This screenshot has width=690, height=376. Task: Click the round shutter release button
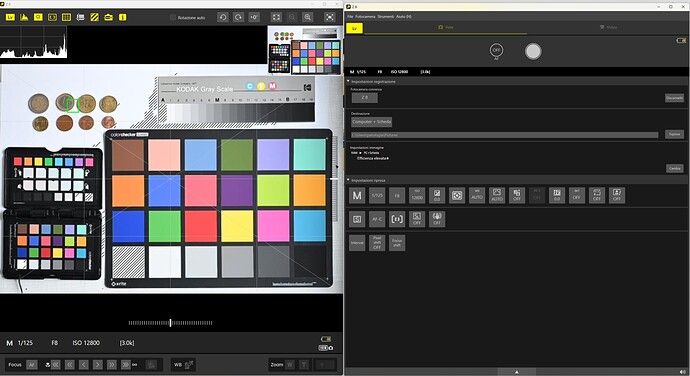coord(533,52)
